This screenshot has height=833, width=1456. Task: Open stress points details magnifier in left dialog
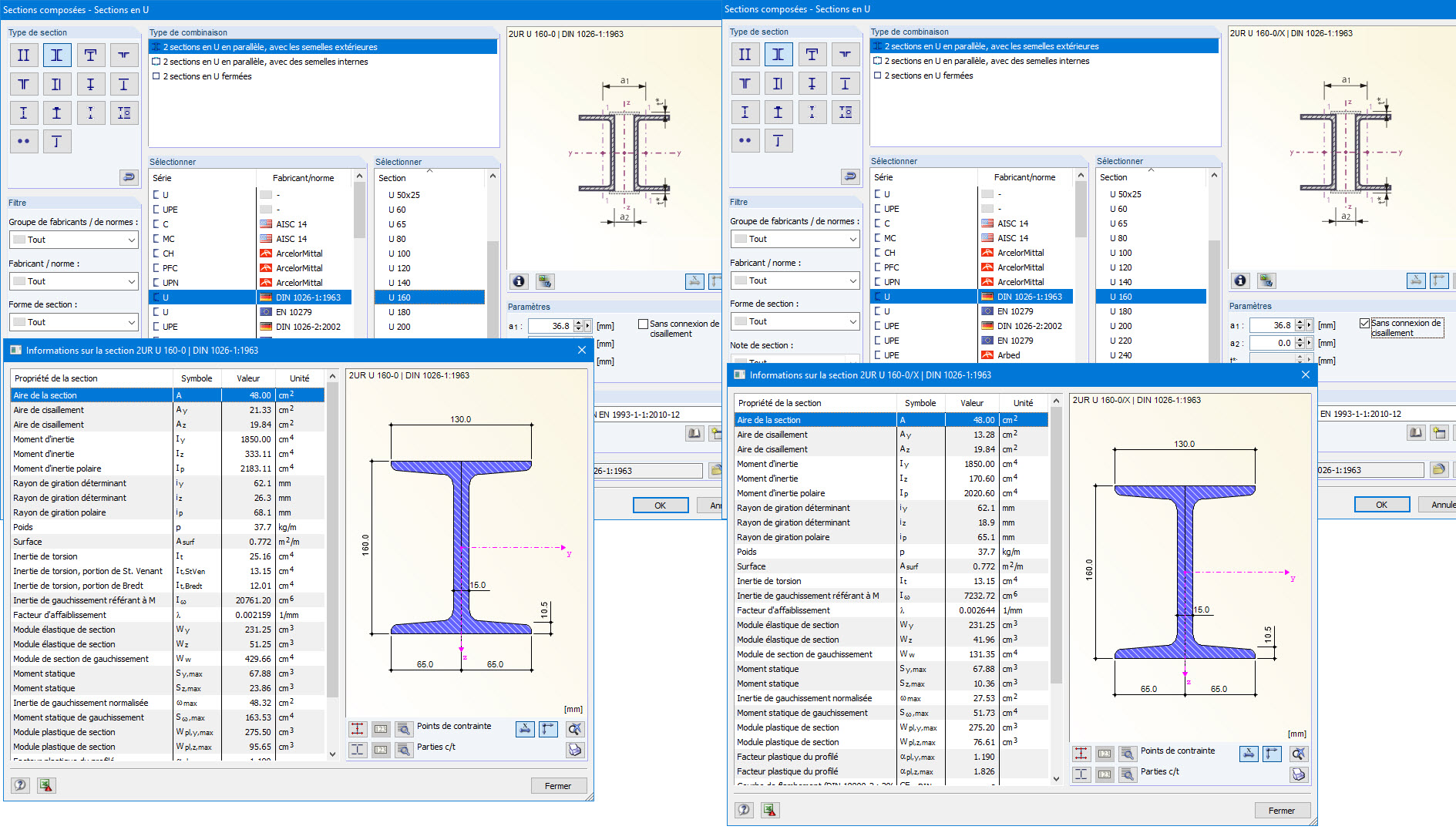pyautogui.click(x=404, y=728)
